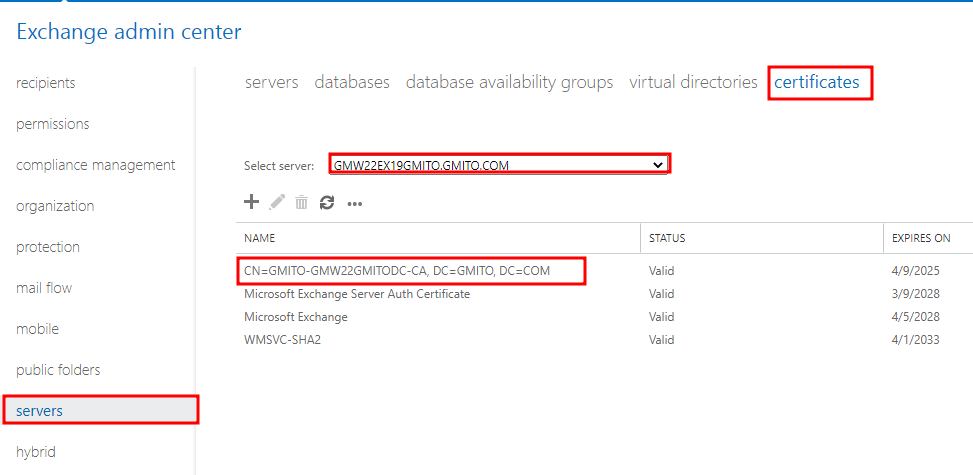Switch to the servers tab
Screen dimensions: 973x475
point(272,82)
